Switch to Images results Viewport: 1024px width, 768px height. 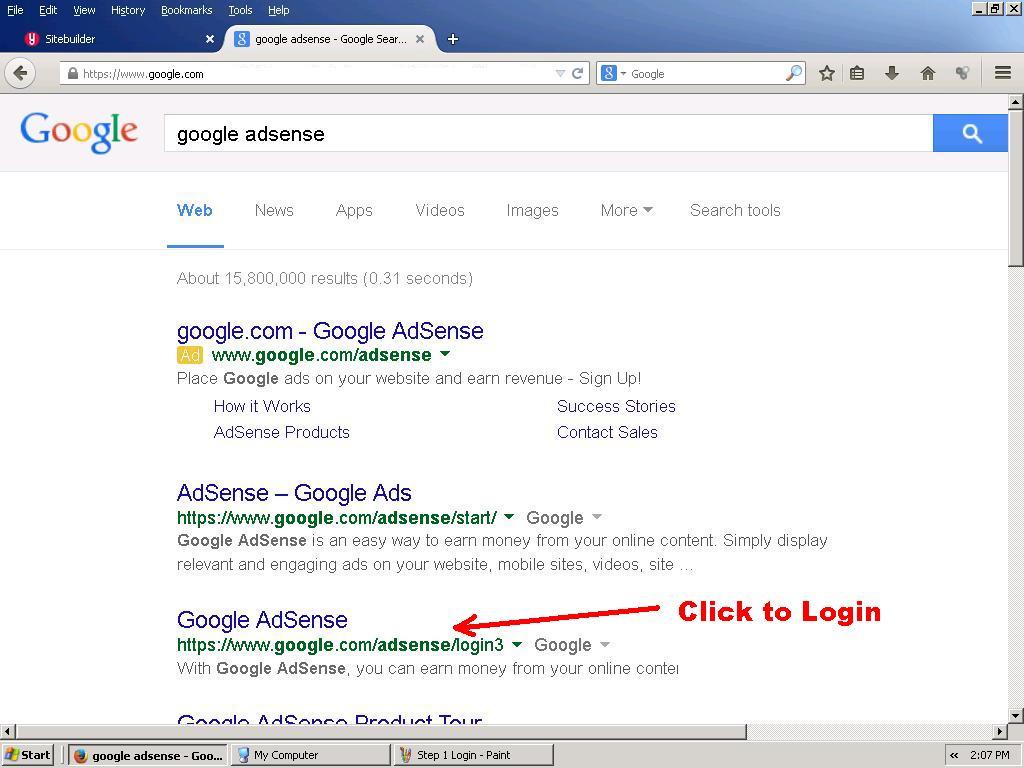532,210
